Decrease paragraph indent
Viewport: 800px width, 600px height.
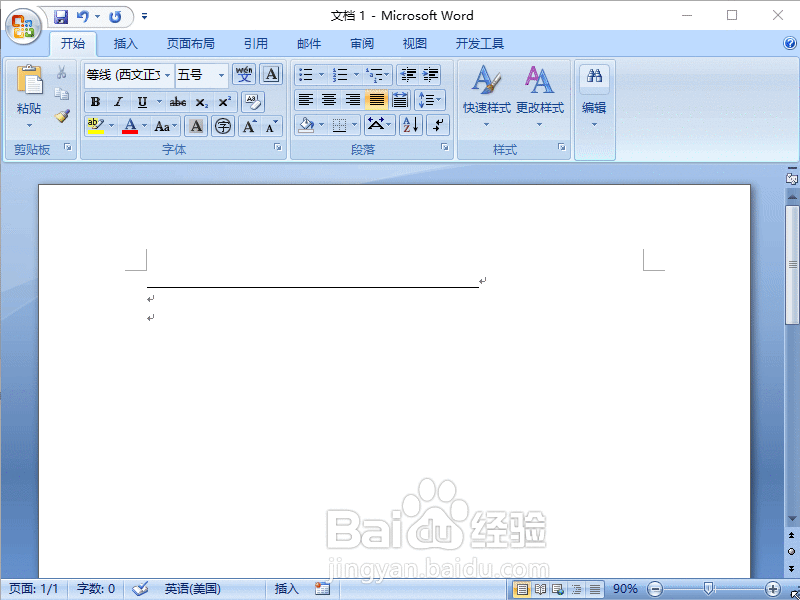pyautogui.click(x=408, y=75)
